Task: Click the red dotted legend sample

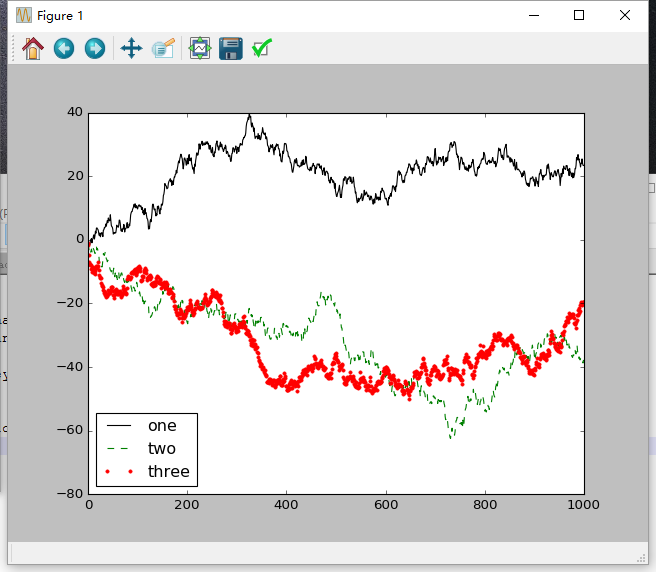Action: pos(119,472)
